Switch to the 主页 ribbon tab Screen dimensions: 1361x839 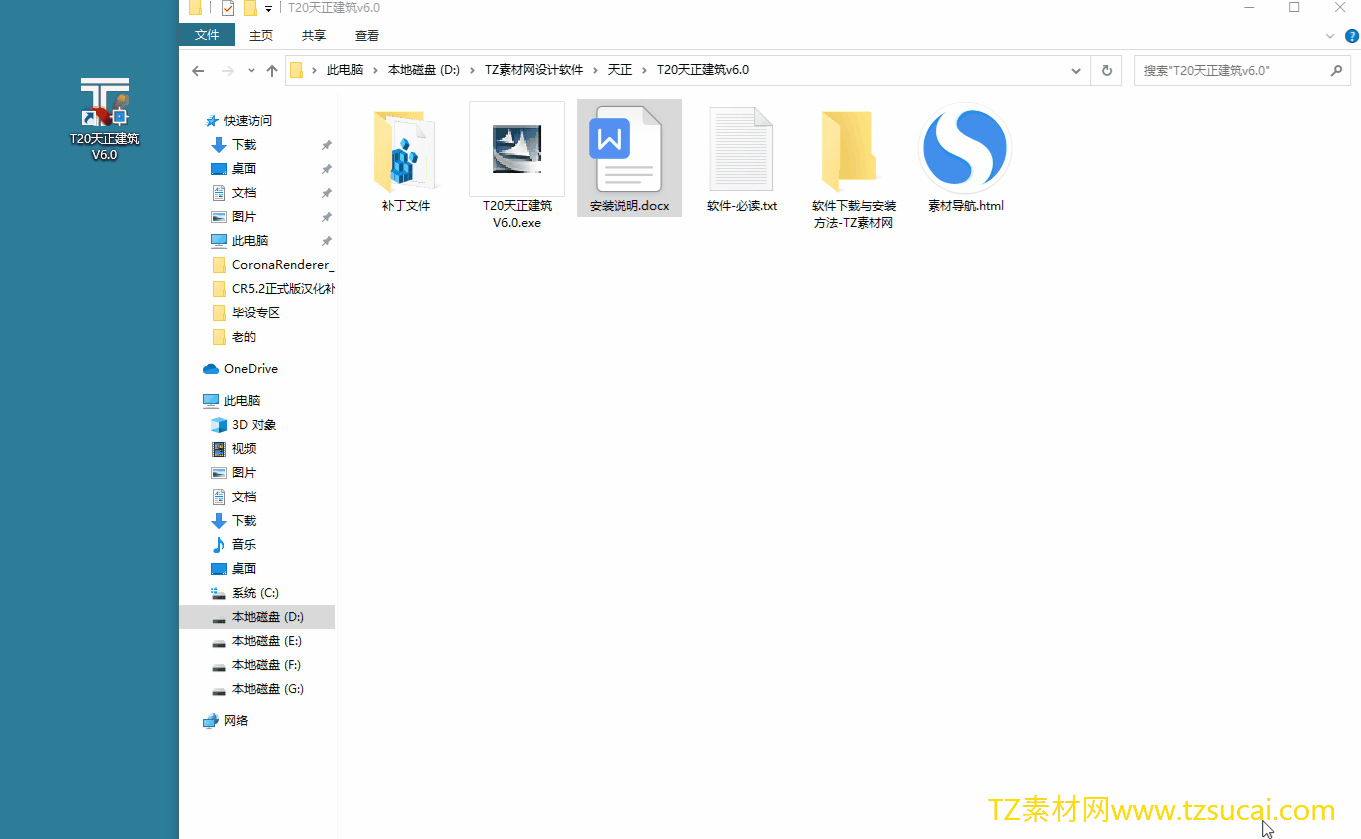pyautogui.click(x=261, y=35)
